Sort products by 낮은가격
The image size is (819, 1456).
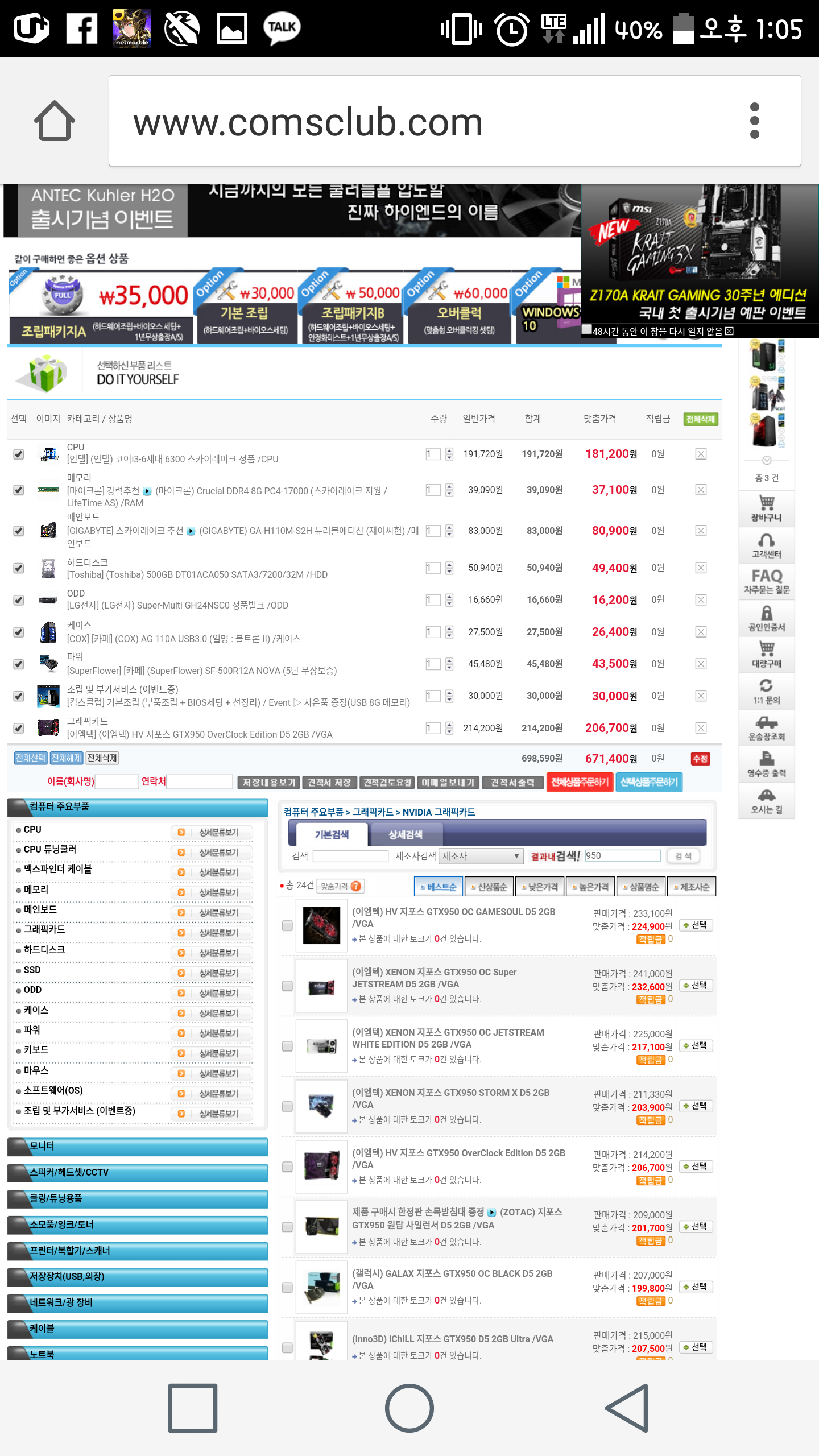540,887
